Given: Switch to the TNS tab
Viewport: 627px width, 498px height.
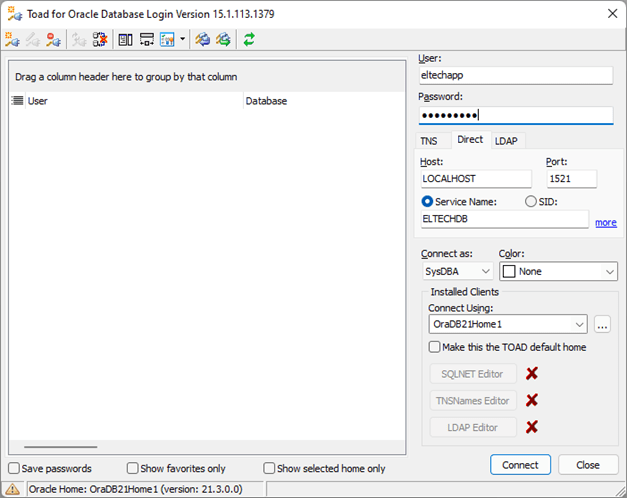Looking at the screenshot, I should [429, 141].
